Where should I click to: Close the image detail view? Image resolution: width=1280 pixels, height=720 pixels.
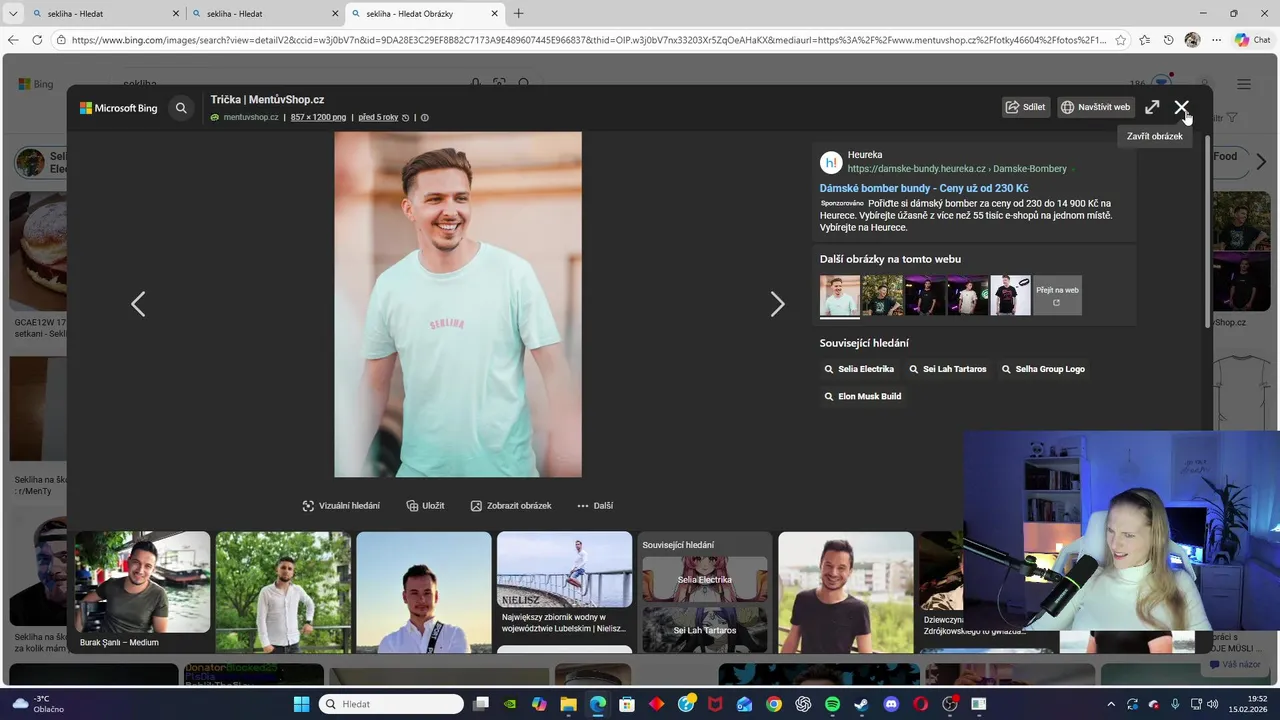(1181, 107)
